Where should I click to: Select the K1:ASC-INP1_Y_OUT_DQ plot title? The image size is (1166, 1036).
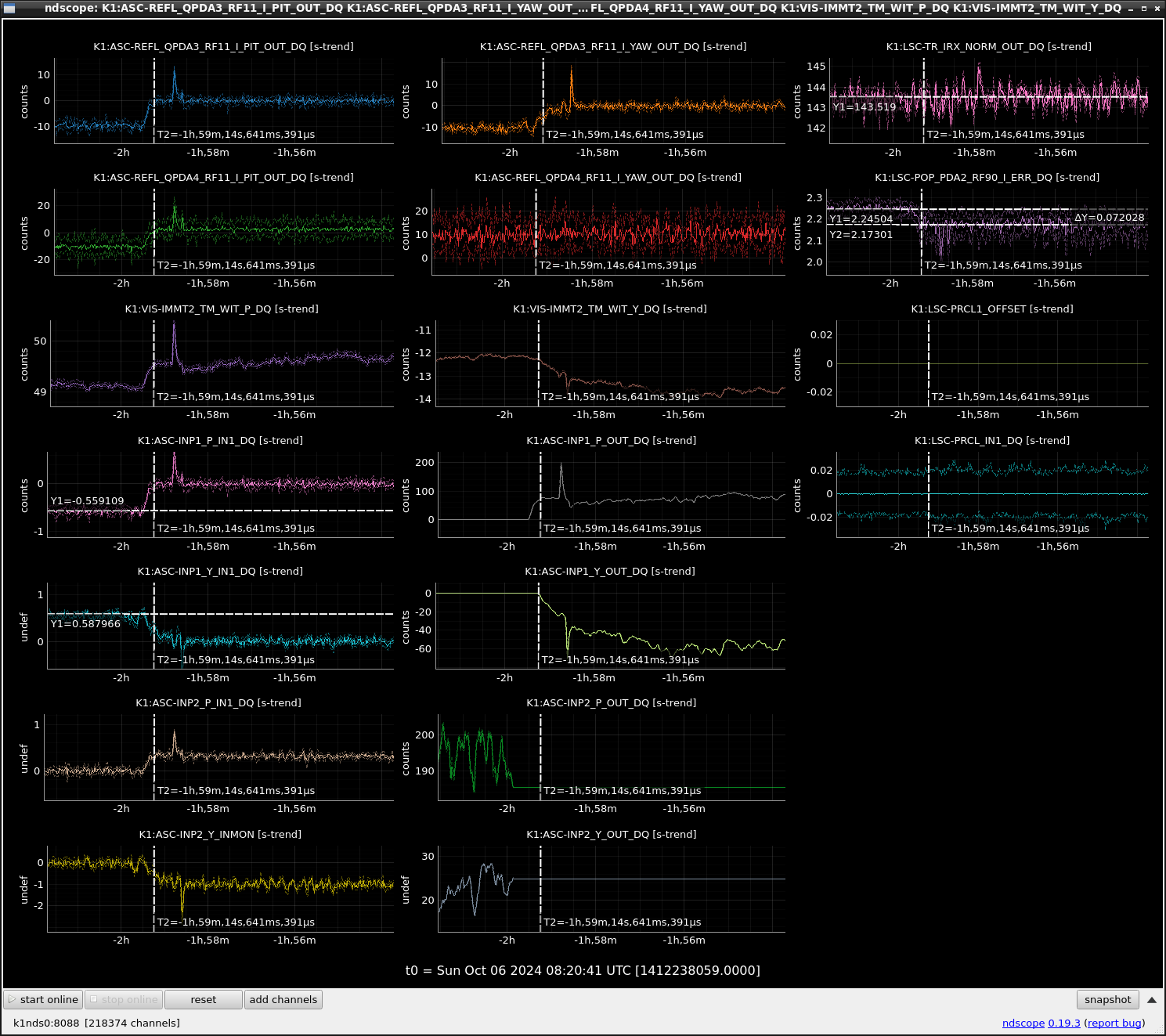click(609, 572)
